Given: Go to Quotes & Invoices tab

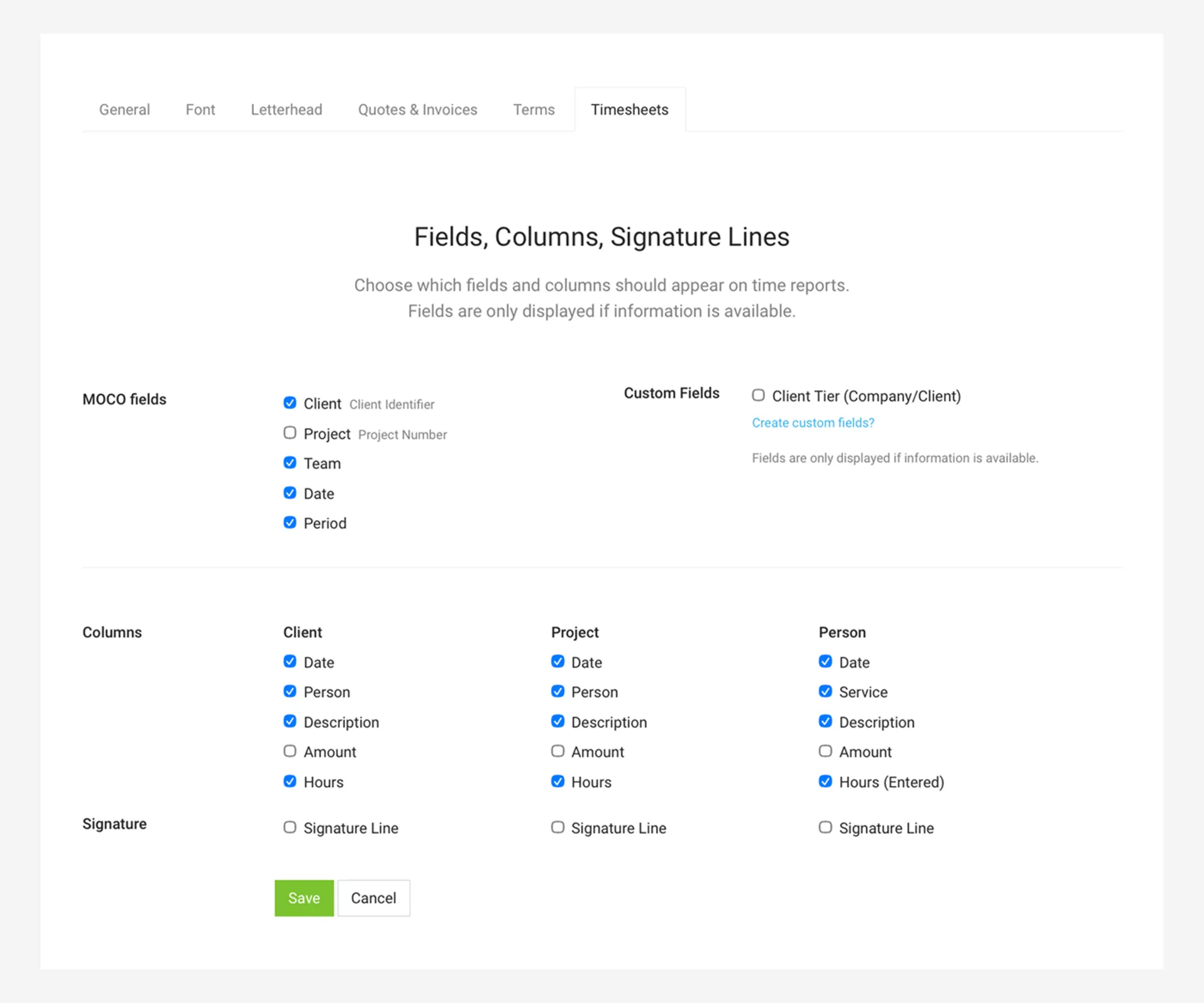Looking at the screenshot, I should pos(417,110).
